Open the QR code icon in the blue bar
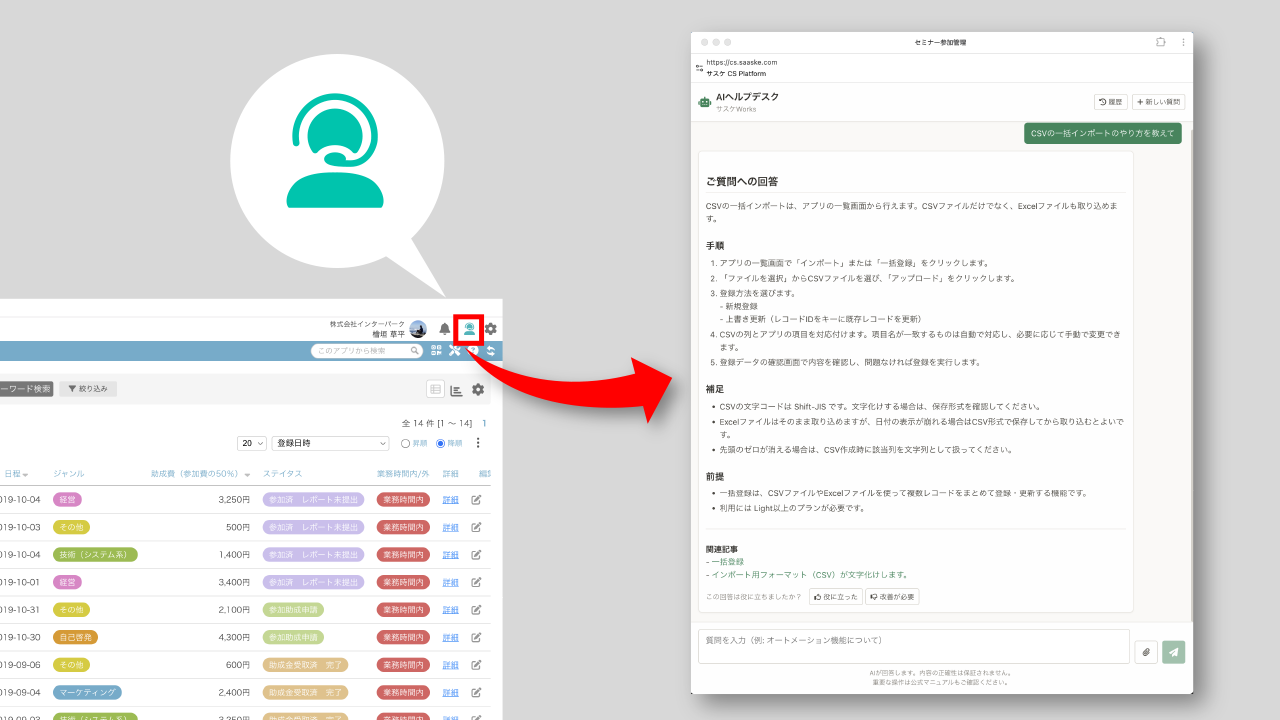The width and height of the screenshot is (1280, 720). click(436, 350)
